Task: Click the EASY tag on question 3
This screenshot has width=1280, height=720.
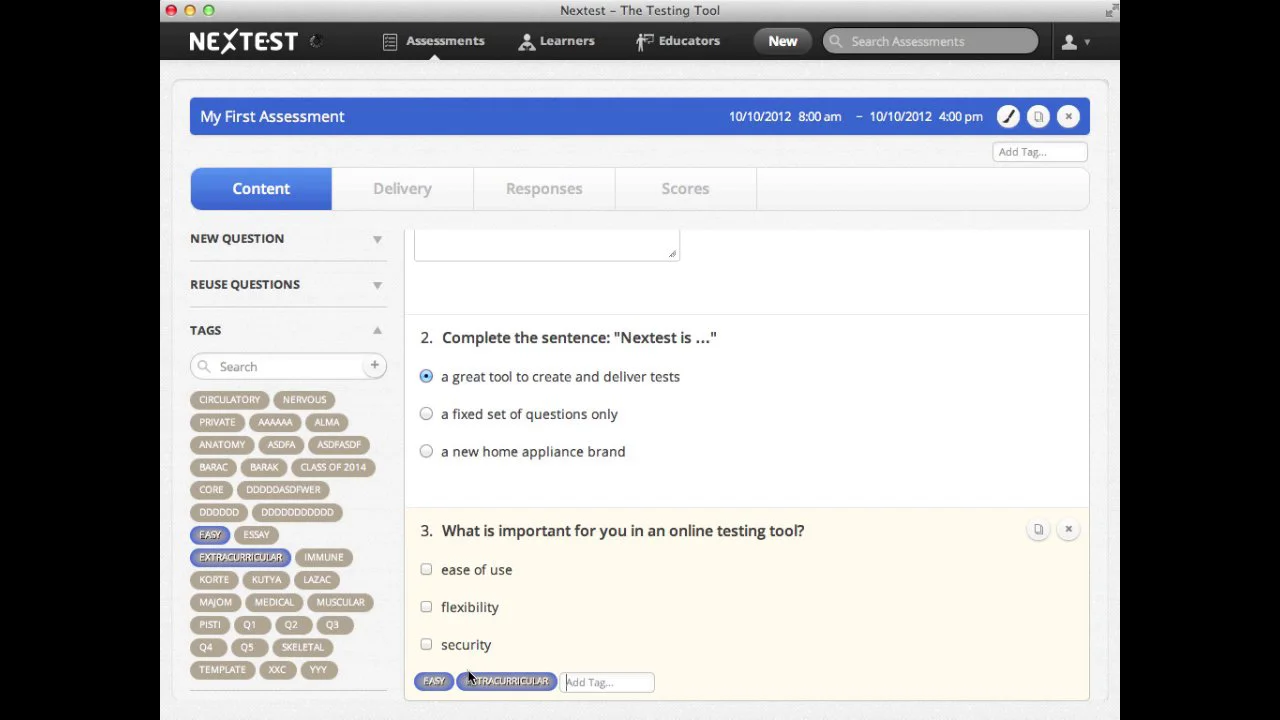Action: [434, 681]
